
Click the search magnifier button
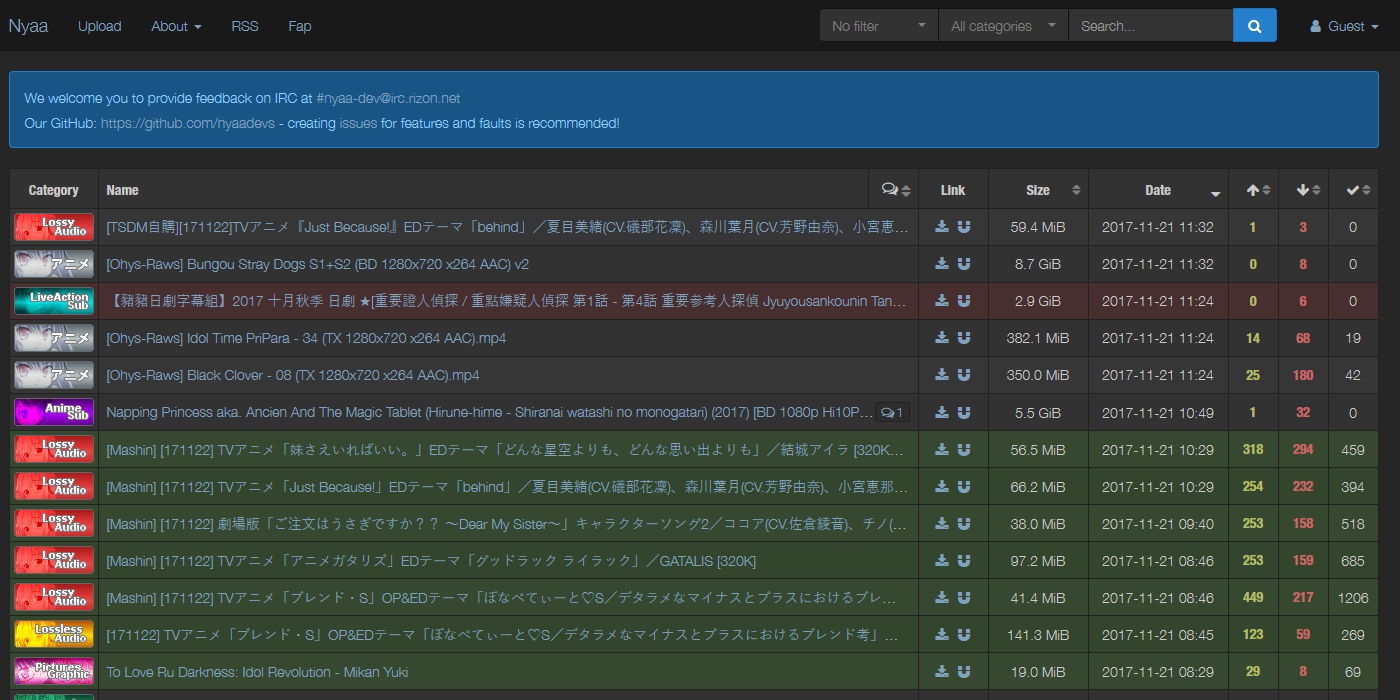[x=1254, y=25]
